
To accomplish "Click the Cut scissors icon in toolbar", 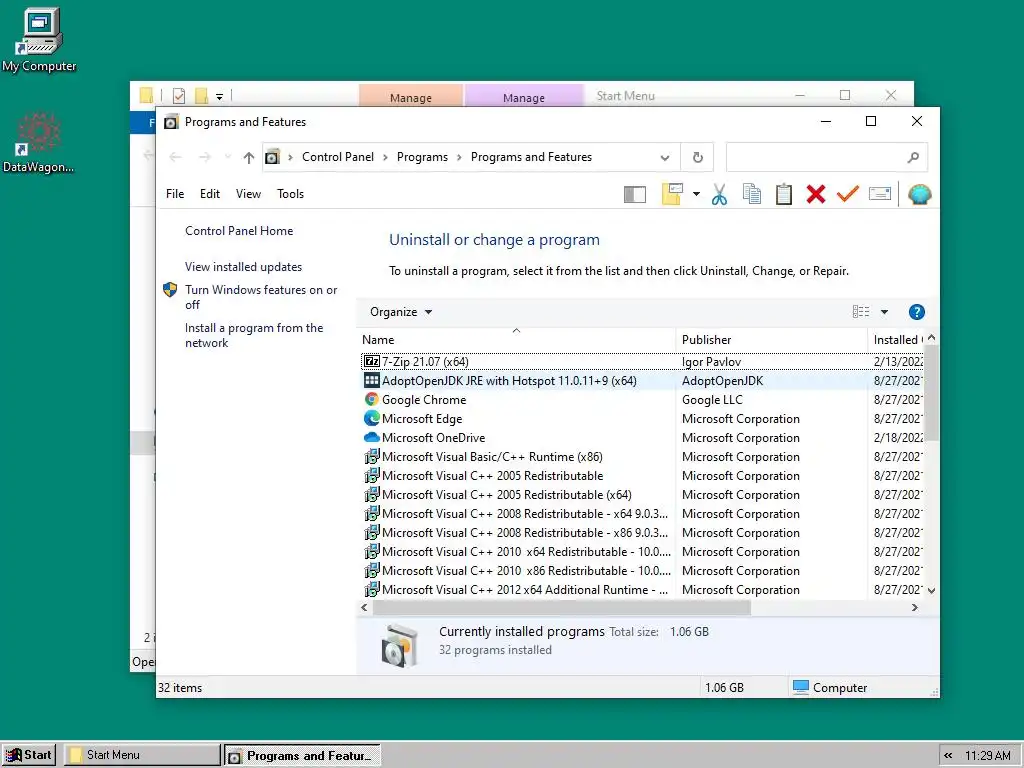I will coord(719,194).
